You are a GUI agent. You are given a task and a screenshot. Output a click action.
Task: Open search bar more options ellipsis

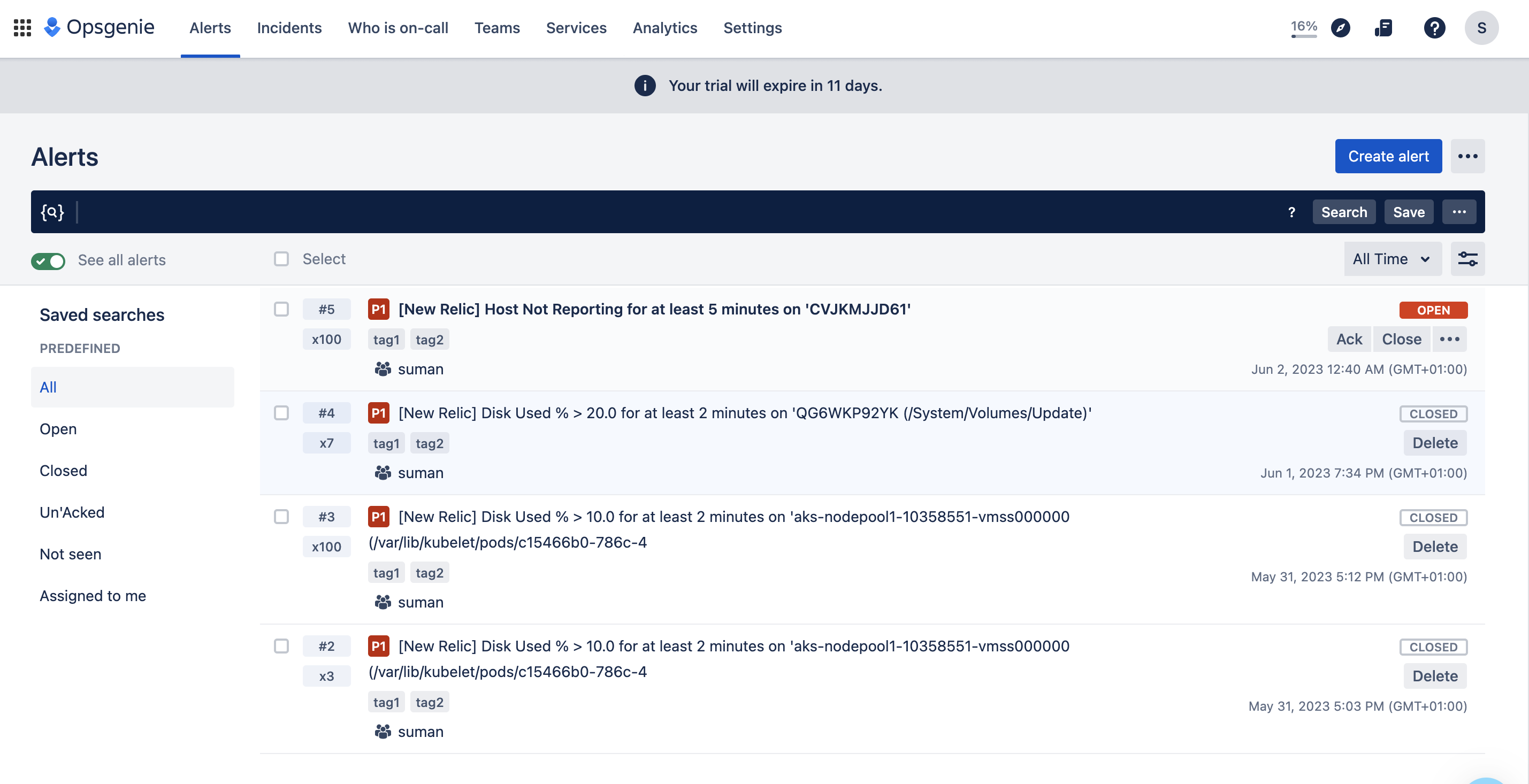point(1459,212)
